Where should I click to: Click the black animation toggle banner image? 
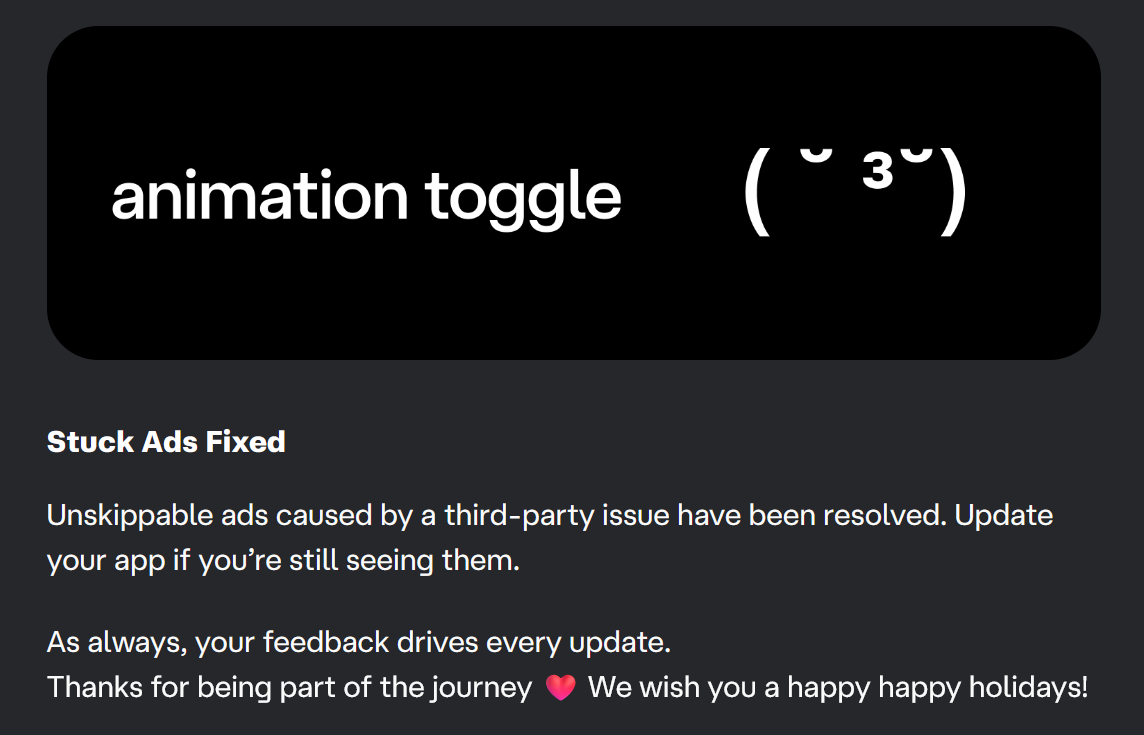click(x=573, y=193)
